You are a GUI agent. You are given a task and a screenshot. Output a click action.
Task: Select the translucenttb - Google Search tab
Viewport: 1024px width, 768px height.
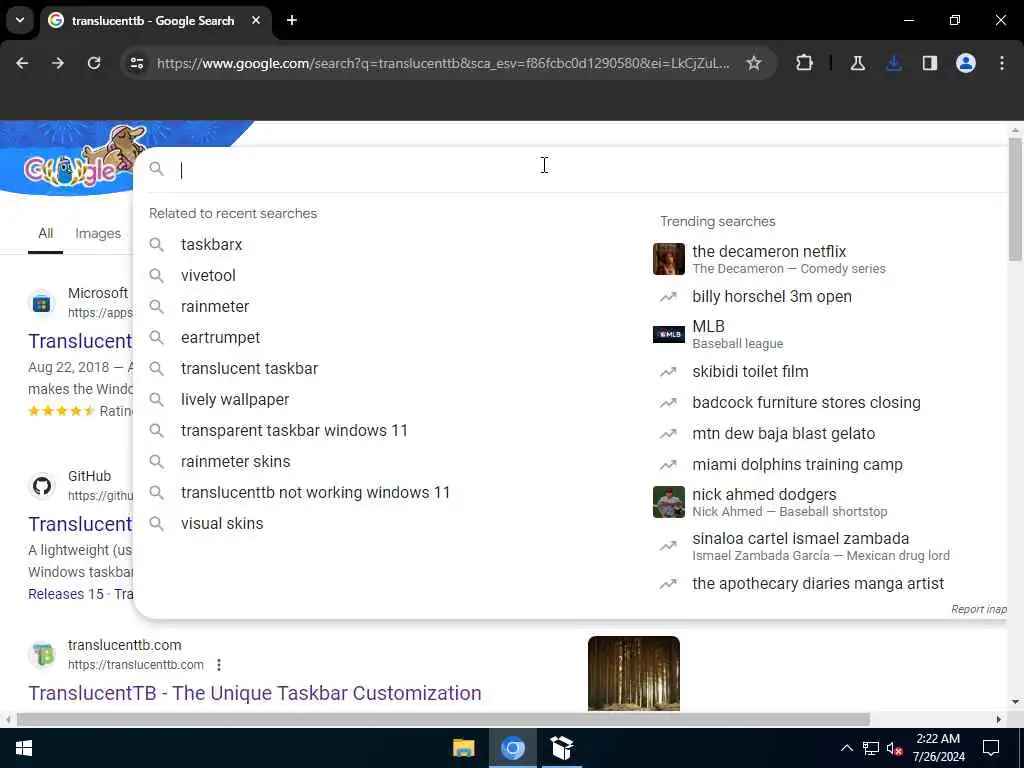tap(153, 21)
